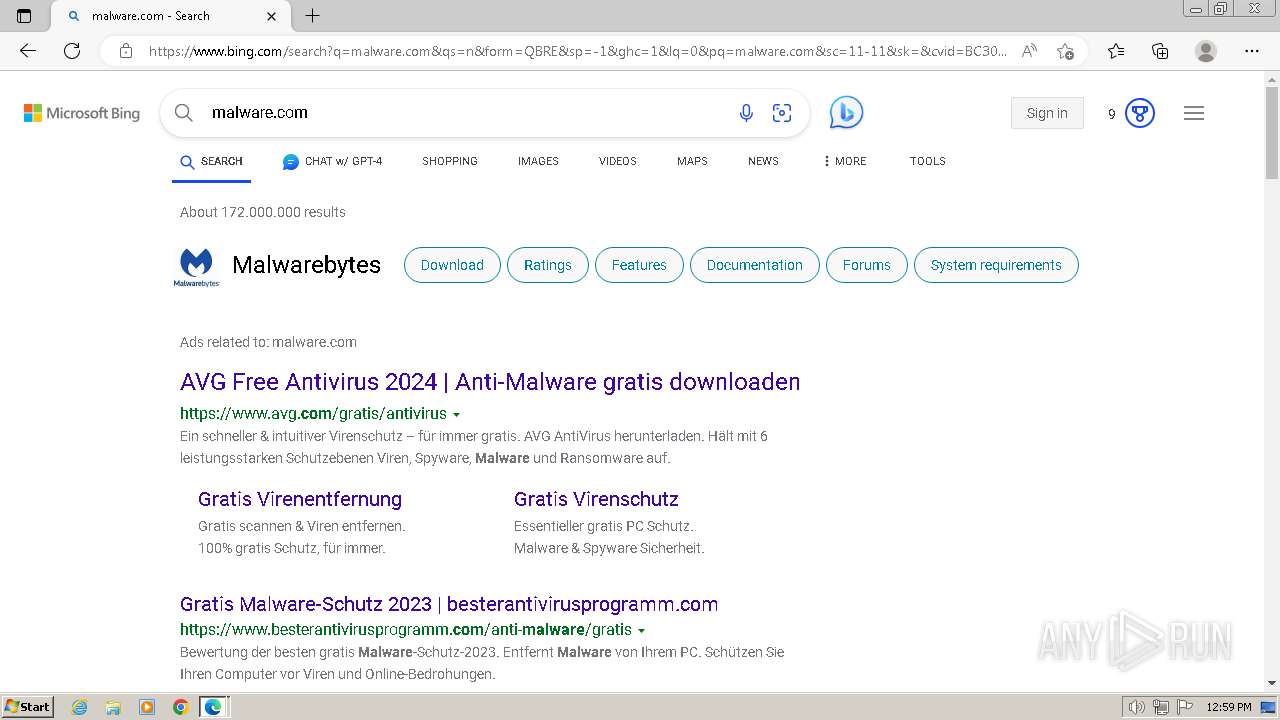Open Collections icon in toolbar

1160,51
